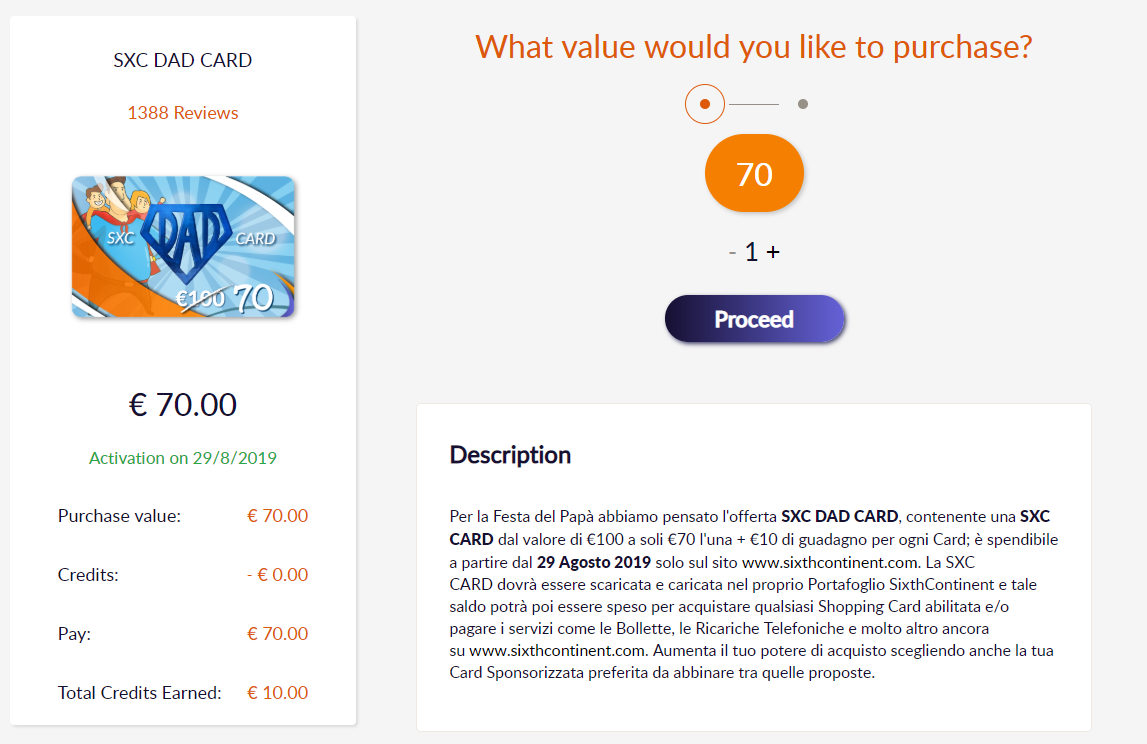The image size is (1147, 744).
Task: Increase quantity with the plus sign
Action: point(773,252)
